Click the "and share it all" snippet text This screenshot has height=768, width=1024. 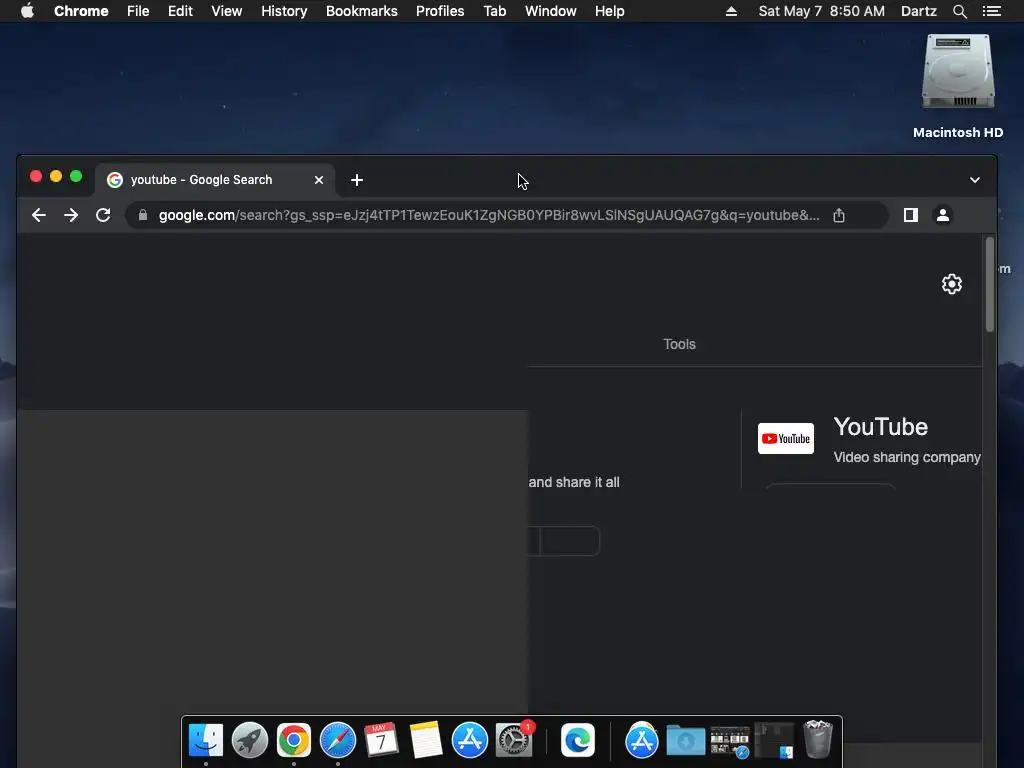point(574,482)
